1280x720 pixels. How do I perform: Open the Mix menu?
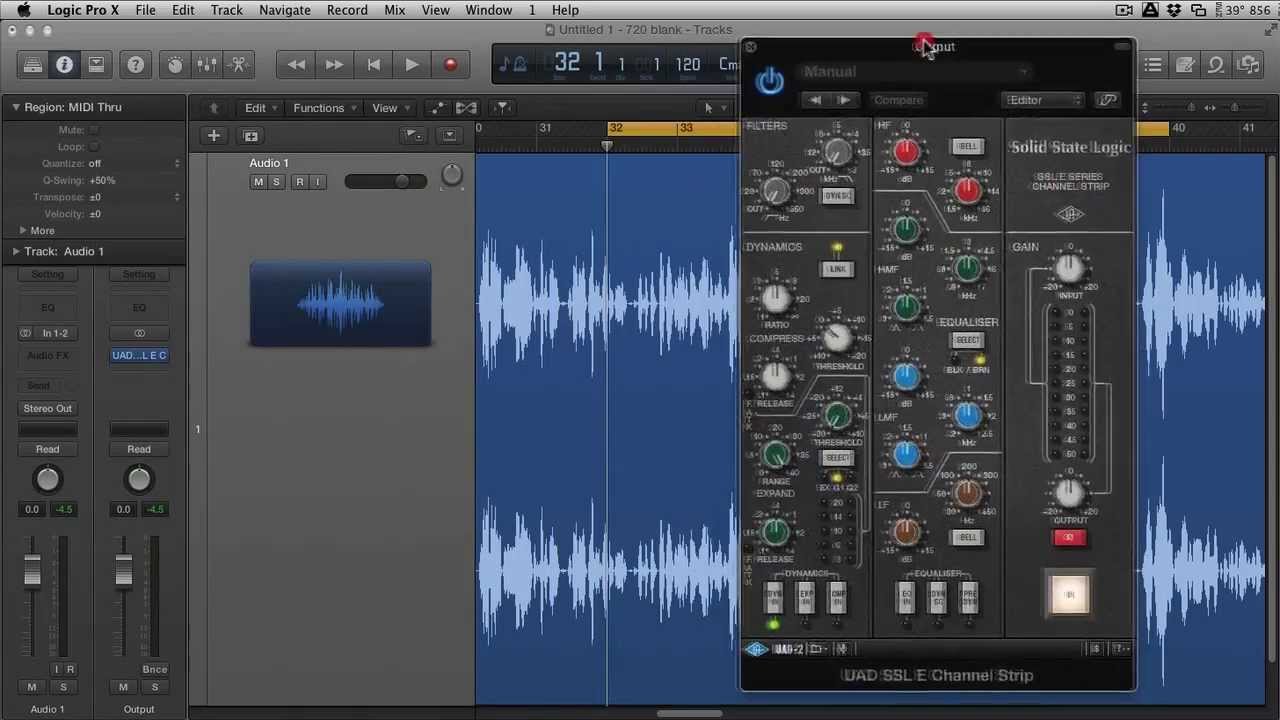[x=395, y=10]
